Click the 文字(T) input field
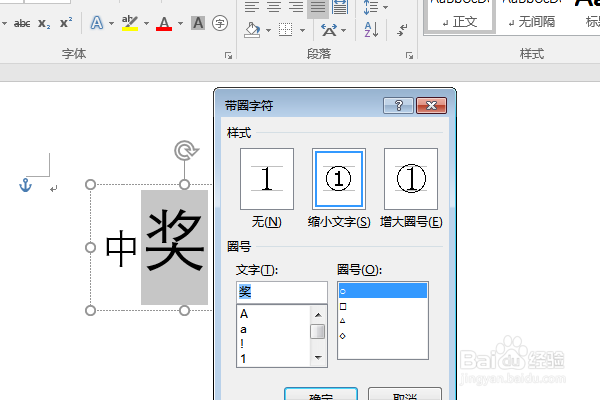Viewport: 600px width, 400px height. coord(282,292)
